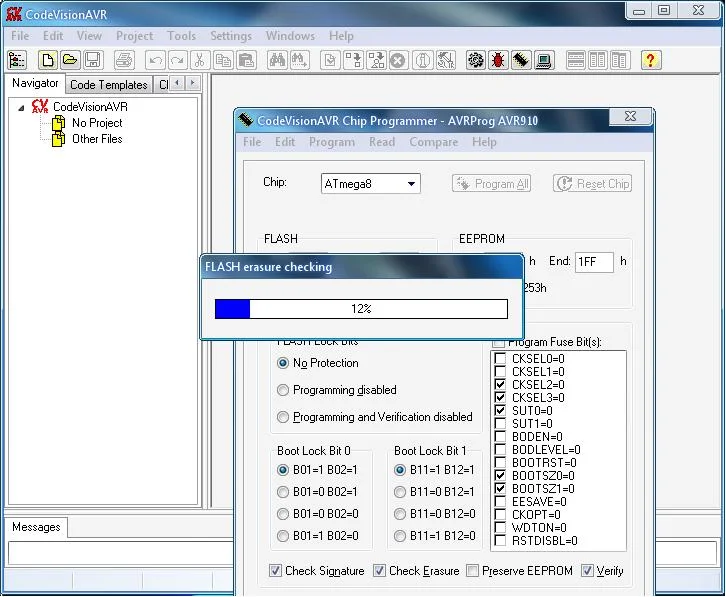Open terminal computer icon
This screenshot has width=726, height=597.
coord(544,60)
